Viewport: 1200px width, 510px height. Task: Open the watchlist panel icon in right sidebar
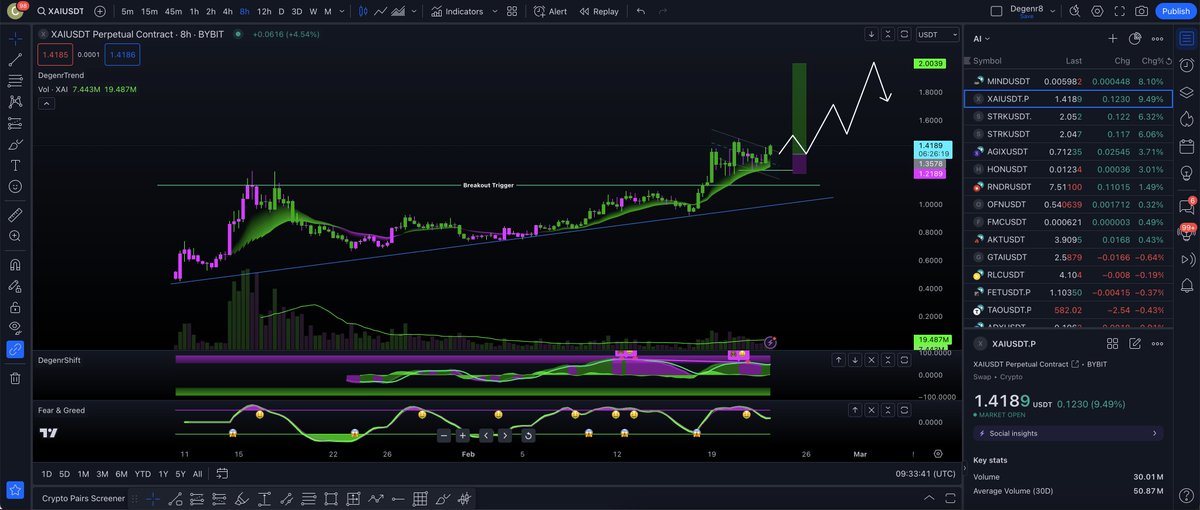tap(1189, 38)
